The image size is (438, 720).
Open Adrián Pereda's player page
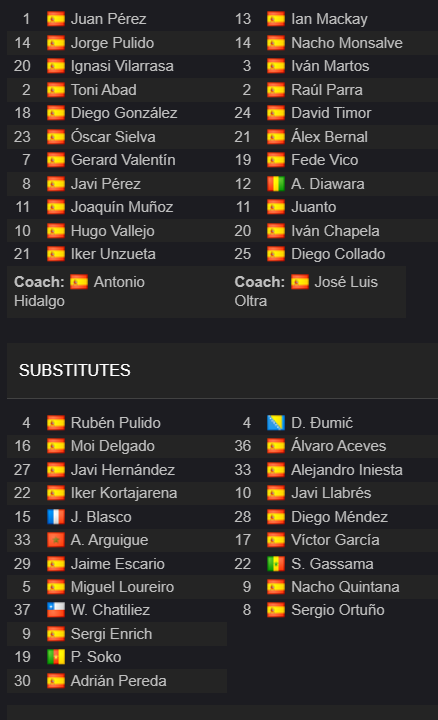(118, 681)
